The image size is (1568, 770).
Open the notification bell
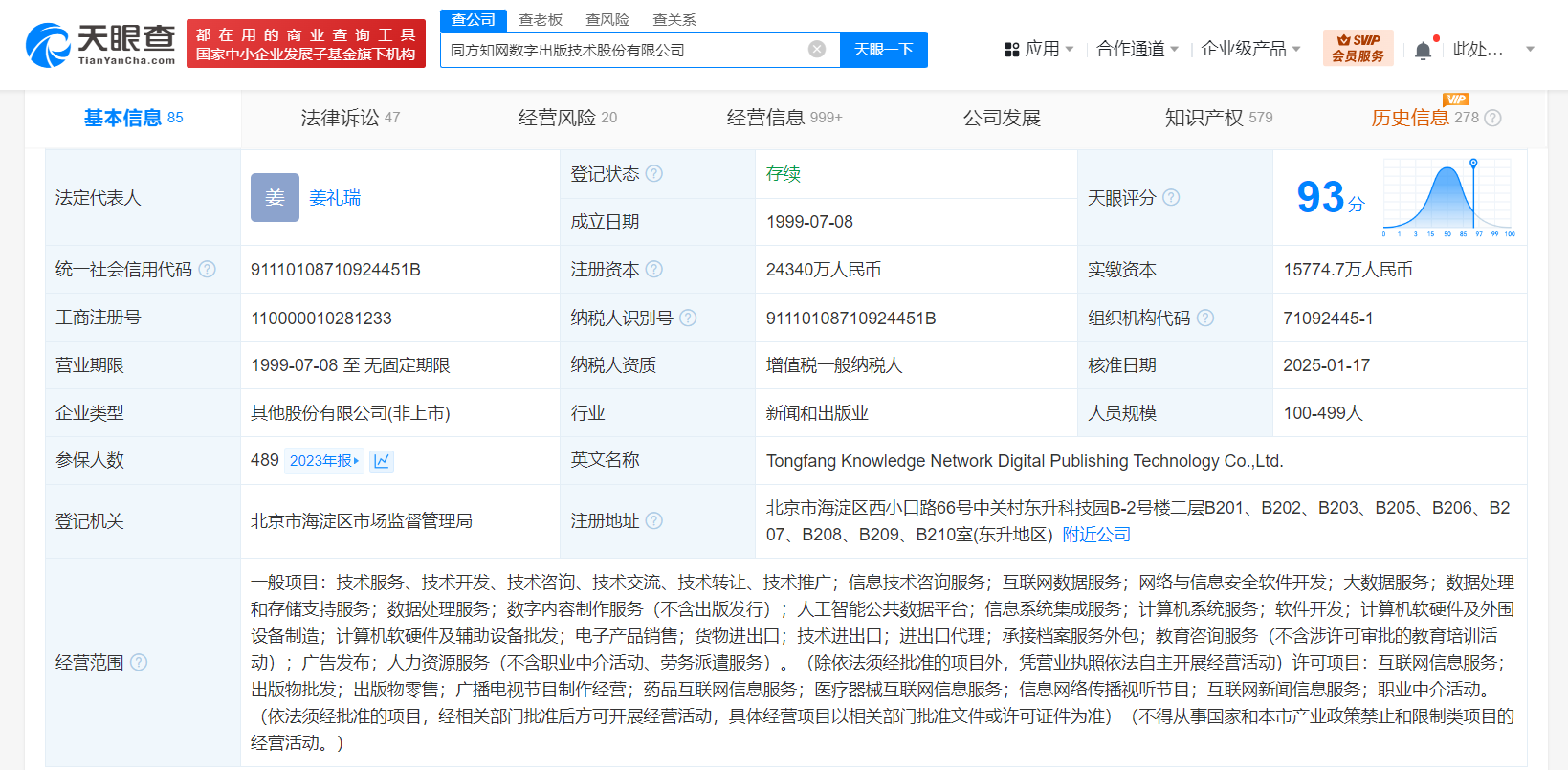tap(1423, 50)
